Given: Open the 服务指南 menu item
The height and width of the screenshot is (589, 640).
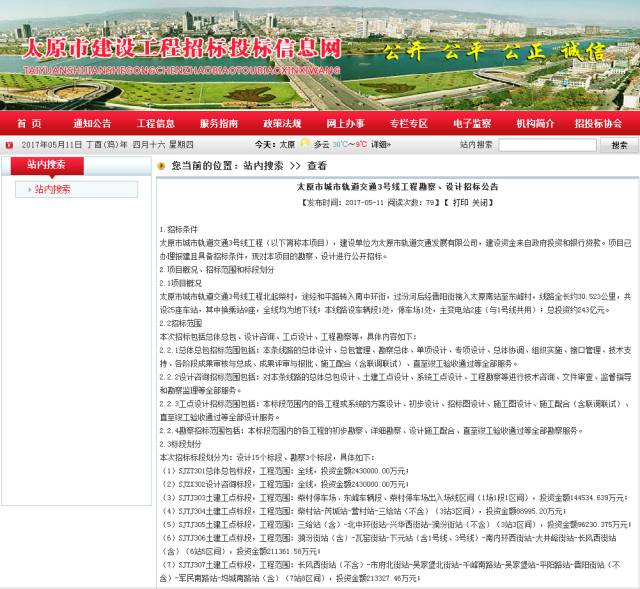Looking at the screenshot, I should [x=219, y=123].
